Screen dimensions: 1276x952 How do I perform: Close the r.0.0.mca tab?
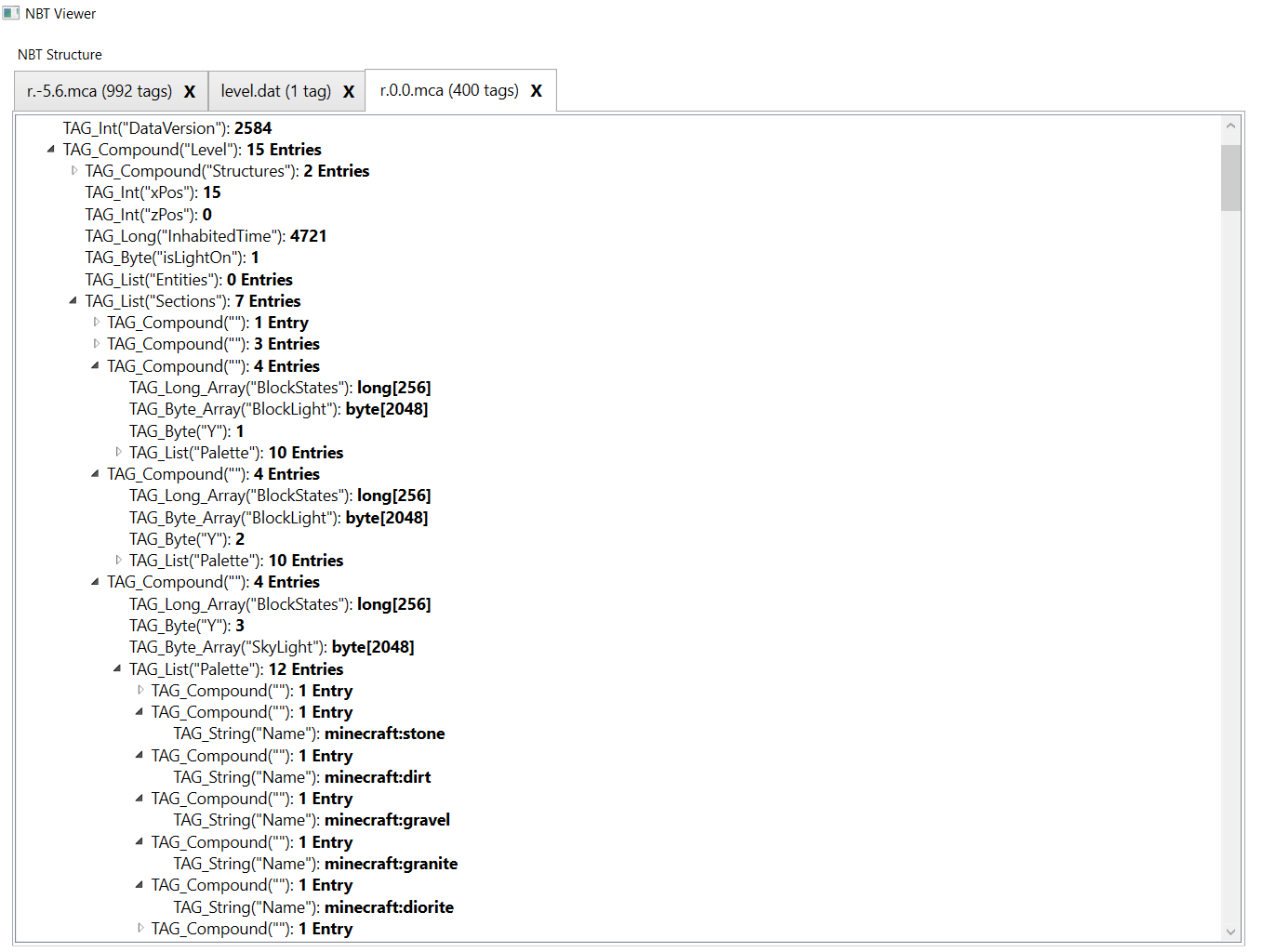pos(537,90)
